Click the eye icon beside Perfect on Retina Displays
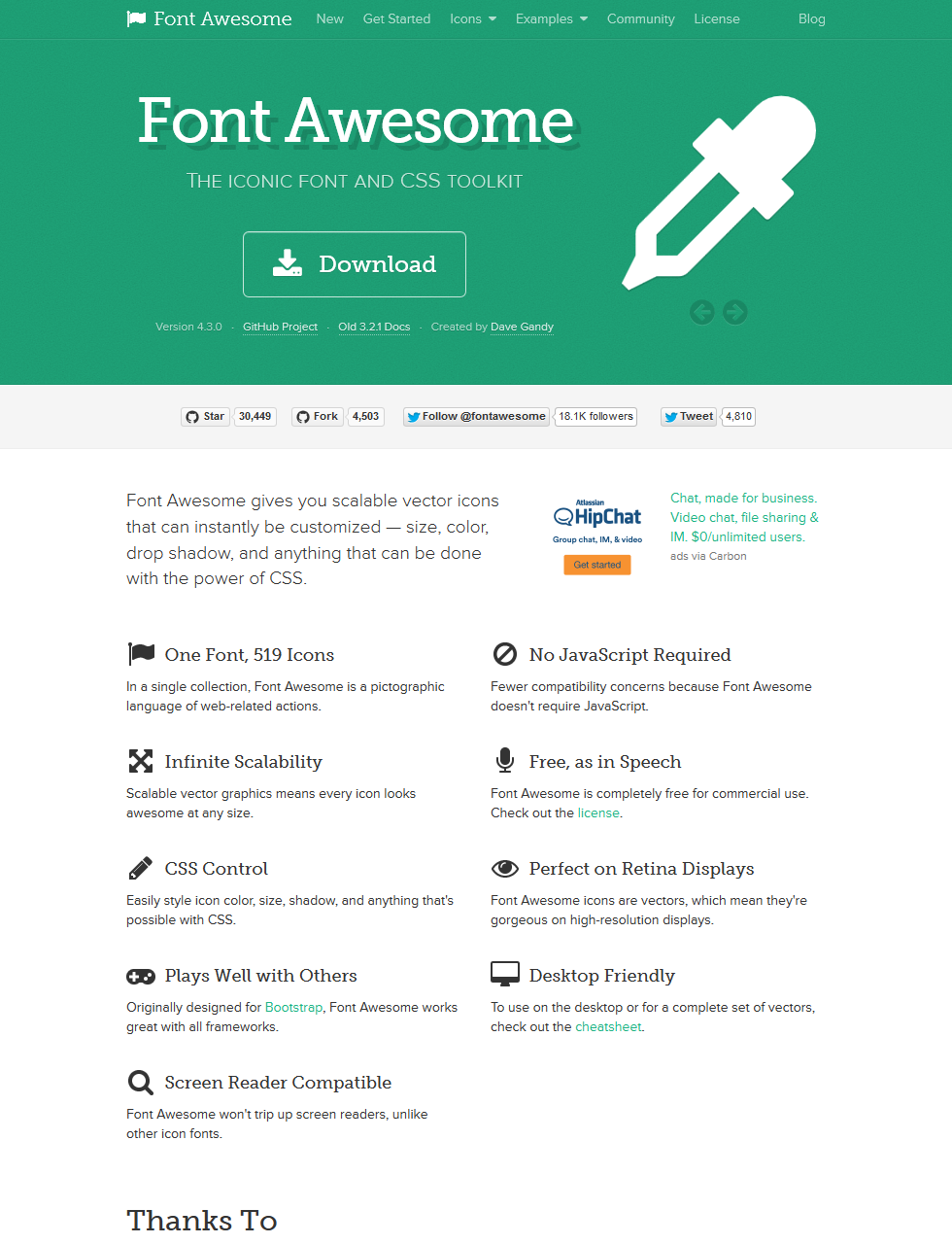952x1244 pixels. 505,868
